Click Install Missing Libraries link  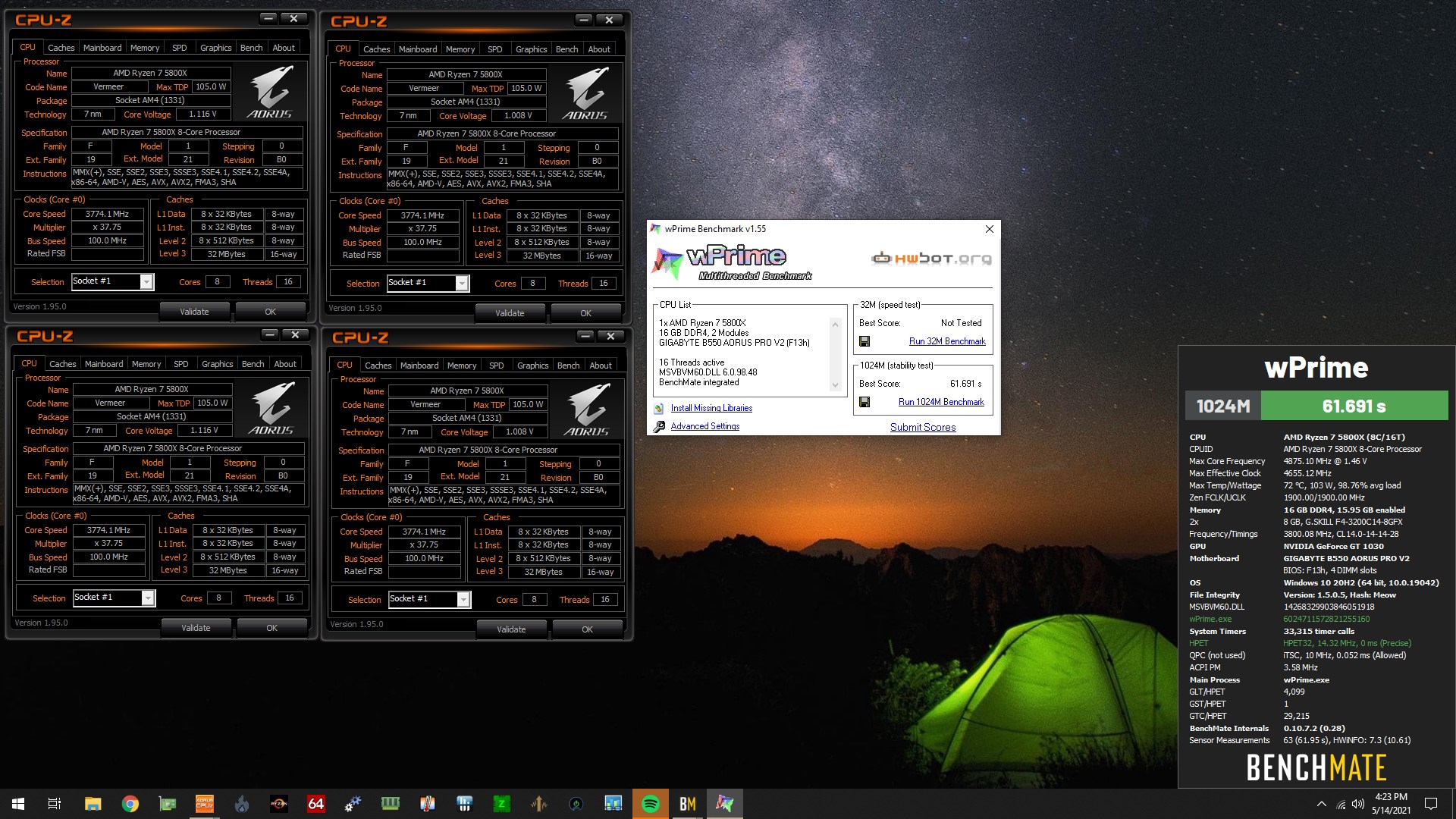pyautogui.click(x=711, y=408)
